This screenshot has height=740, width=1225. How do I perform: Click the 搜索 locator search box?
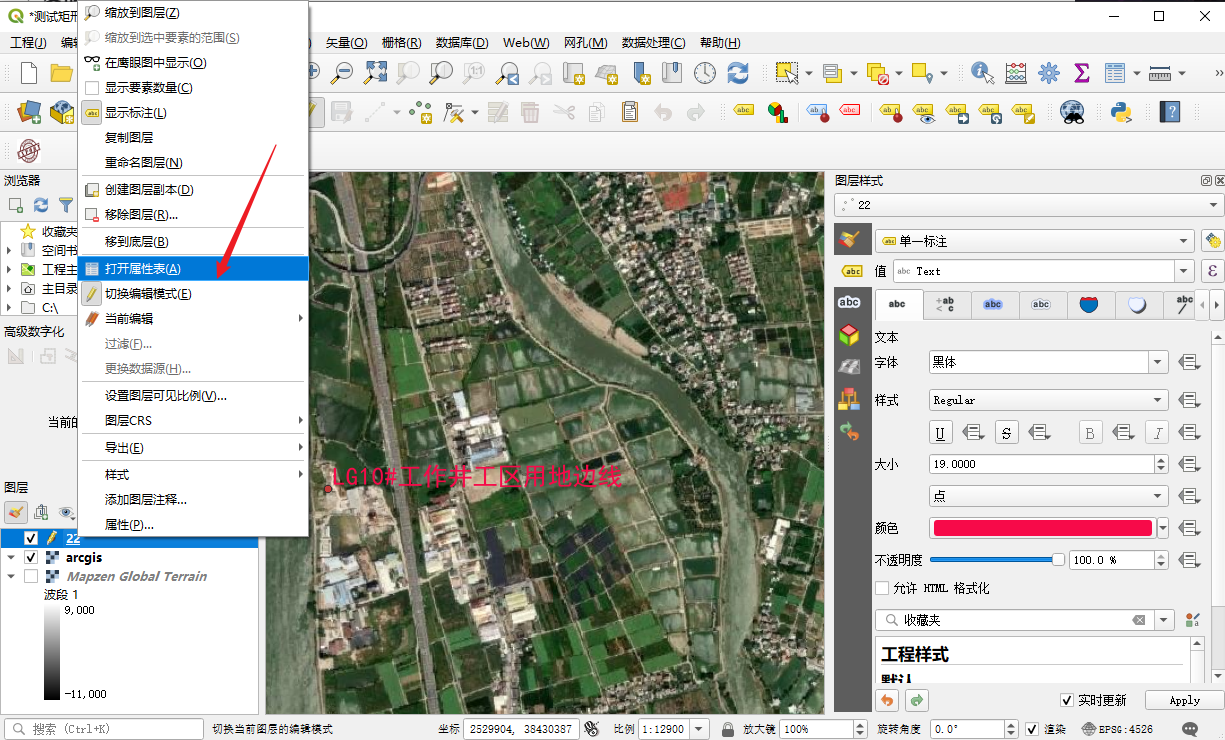pyautogui.click(x=105, y=729)
